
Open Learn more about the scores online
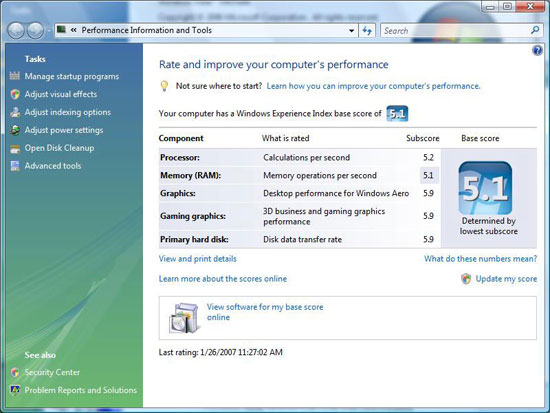223,279
